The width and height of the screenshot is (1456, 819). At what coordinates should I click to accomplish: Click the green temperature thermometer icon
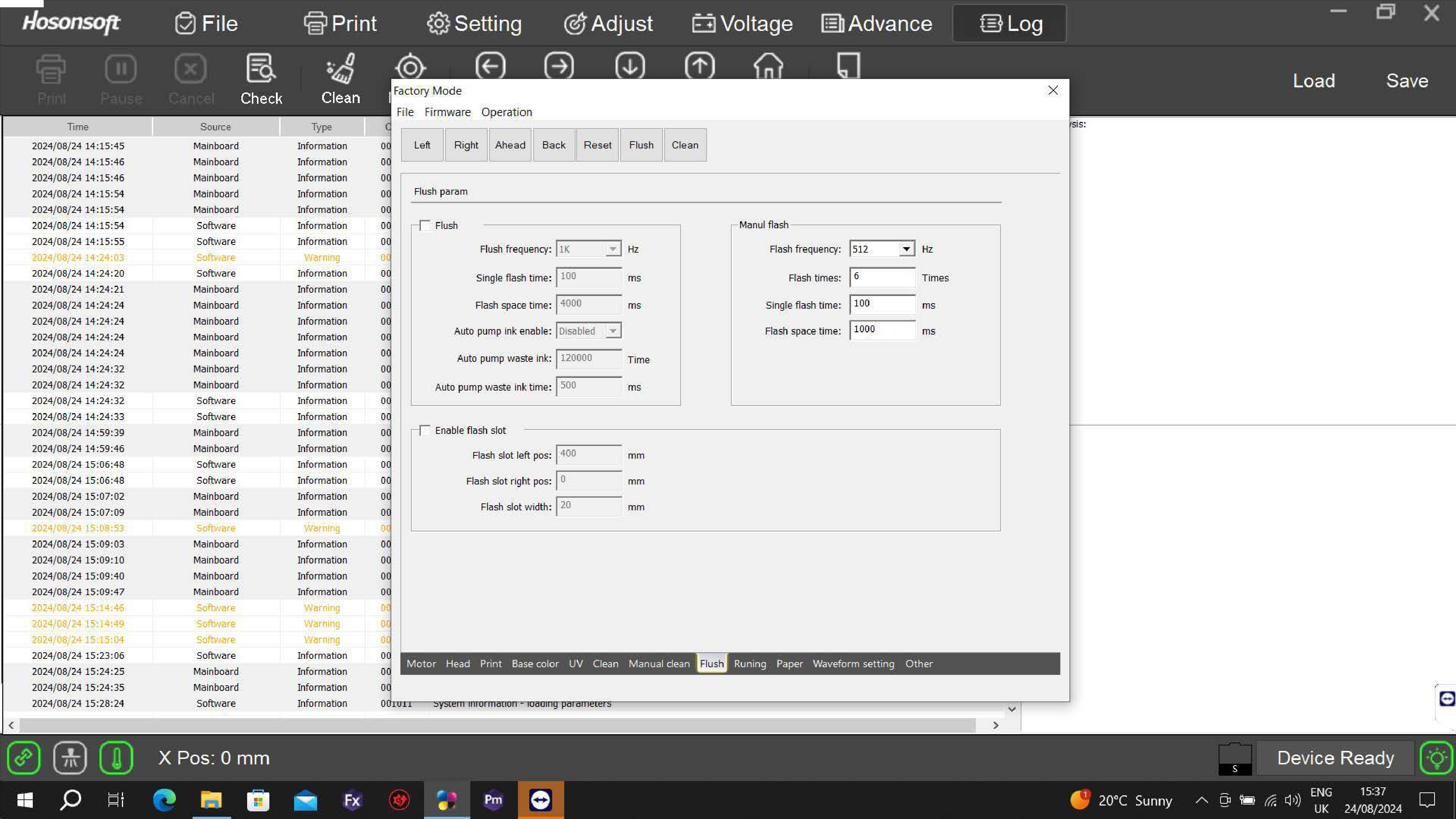pyautogui.click(x=116, y=757)
